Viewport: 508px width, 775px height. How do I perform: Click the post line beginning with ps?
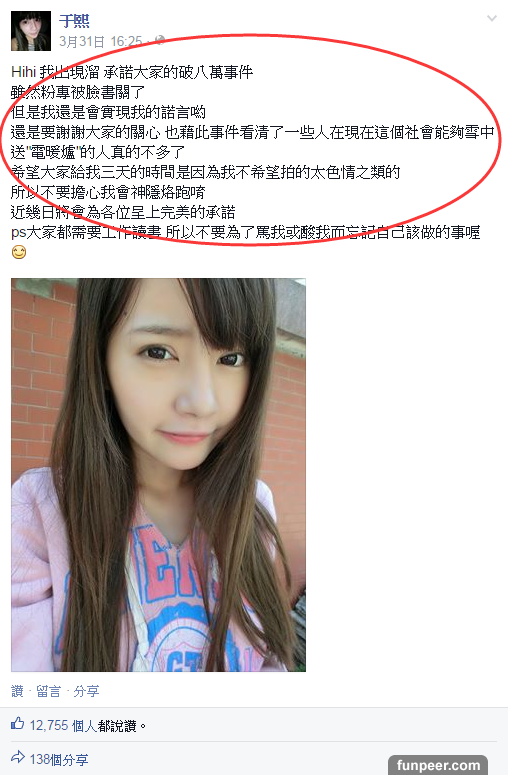pos(246,232)
